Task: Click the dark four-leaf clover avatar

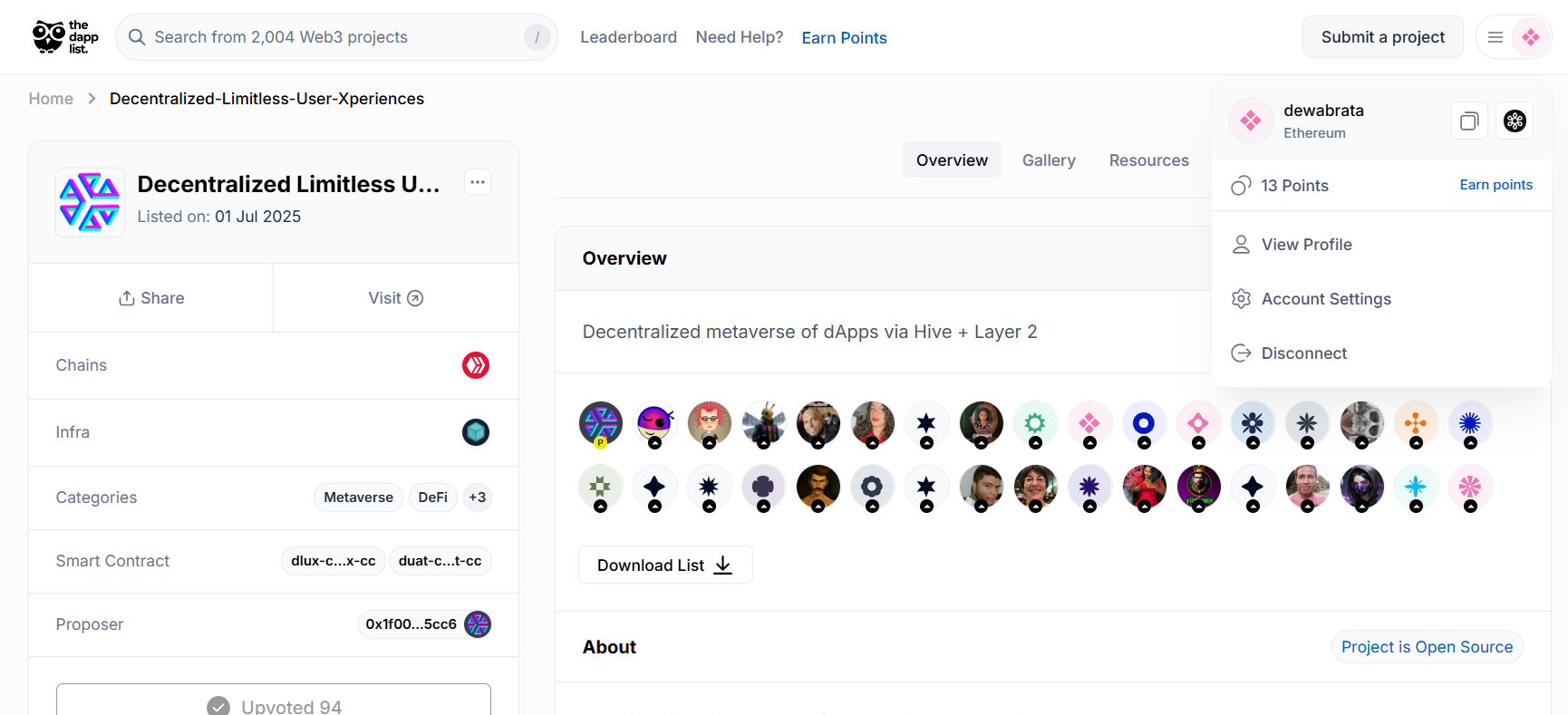Action: pyautogui.click(x=763, y=487)
